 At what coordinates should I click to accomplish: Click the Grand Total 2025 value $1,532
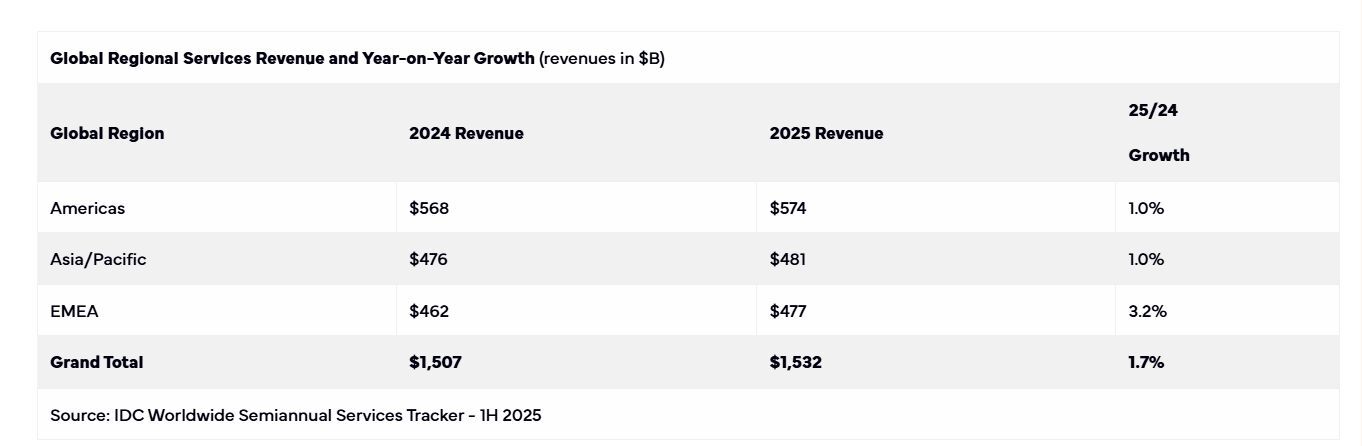(795, 362)
